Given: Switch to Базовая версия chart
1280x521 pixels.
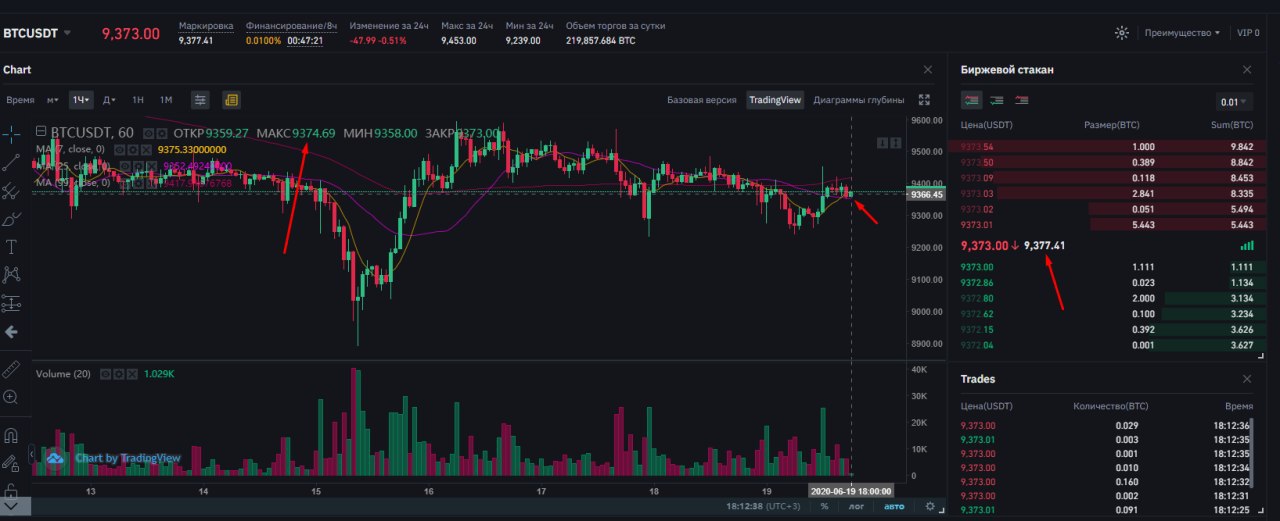Looking at the screenshot, I should (702, 100).
